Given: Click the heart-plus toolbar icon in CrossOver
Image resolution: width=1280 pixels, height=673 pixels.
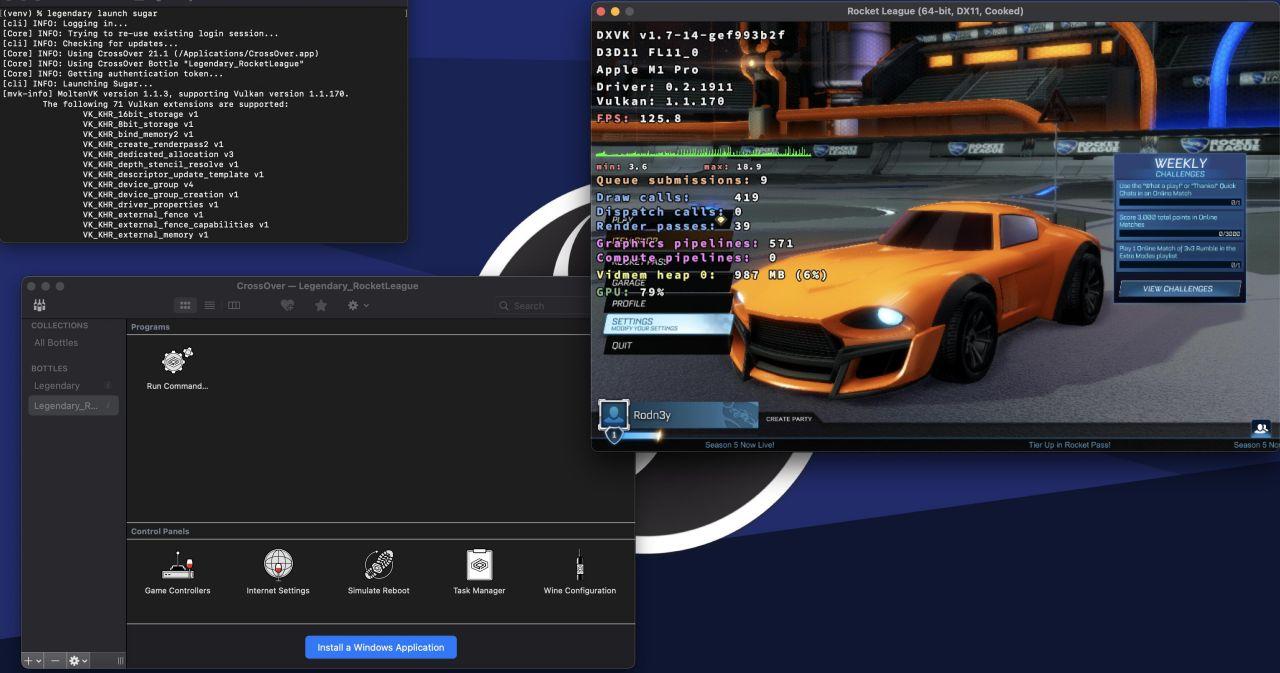Looking at the screenshot, I should 288,305.
